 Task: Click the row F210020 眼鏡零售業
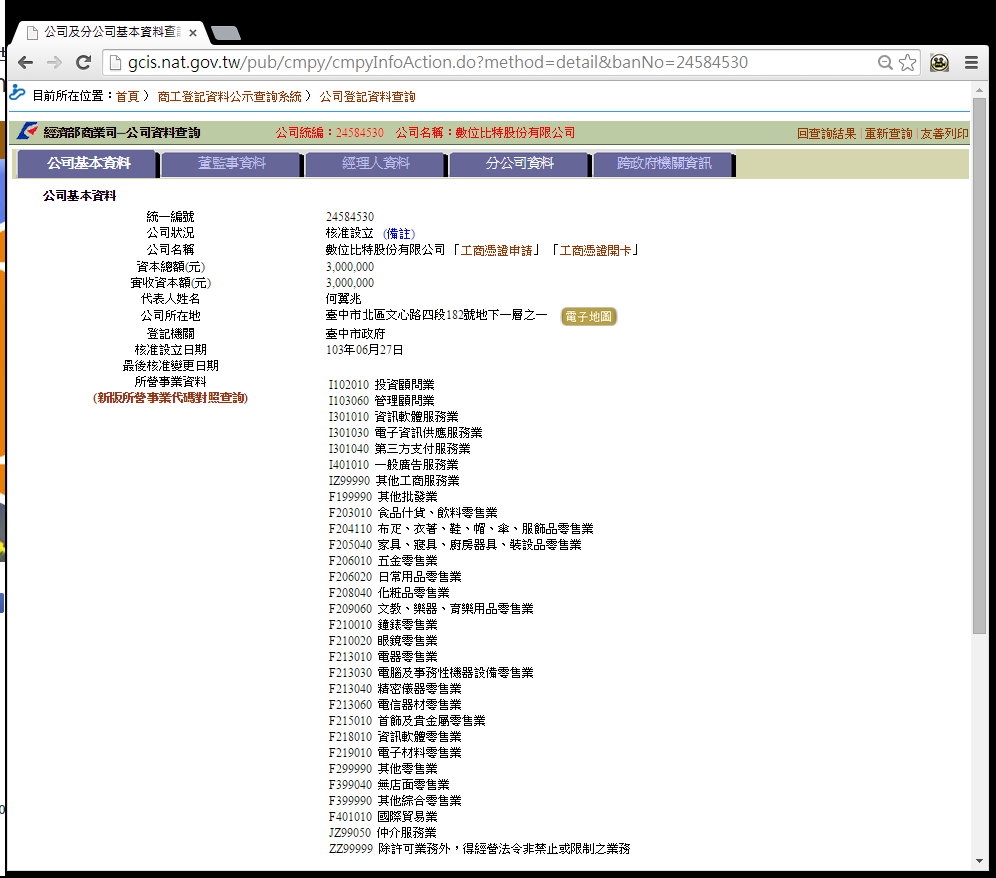383,640
